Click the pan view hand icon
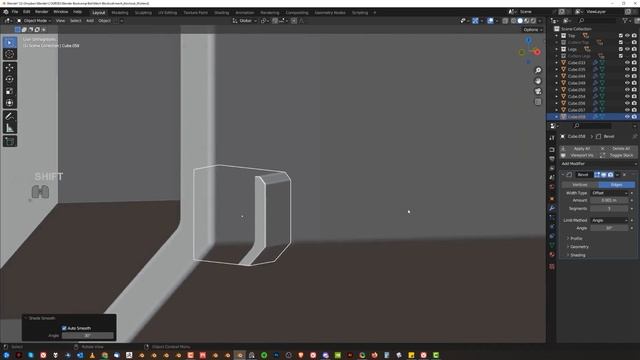 point(538,81)
